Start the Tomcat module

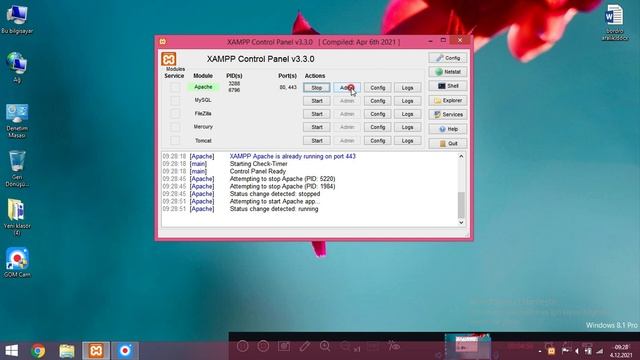click(x=317, y=140)
